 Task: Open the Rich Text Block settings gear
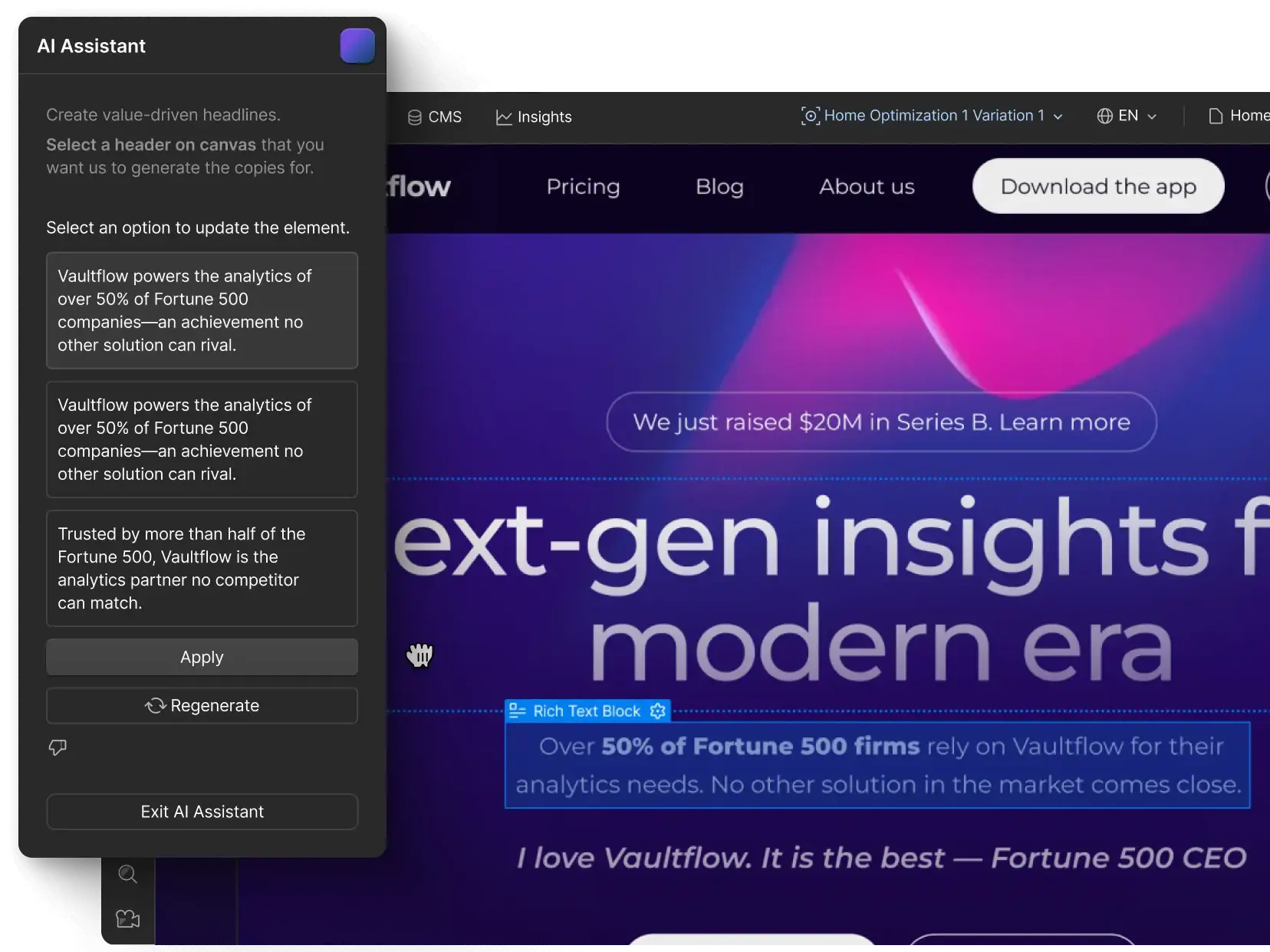pos(657,711)
